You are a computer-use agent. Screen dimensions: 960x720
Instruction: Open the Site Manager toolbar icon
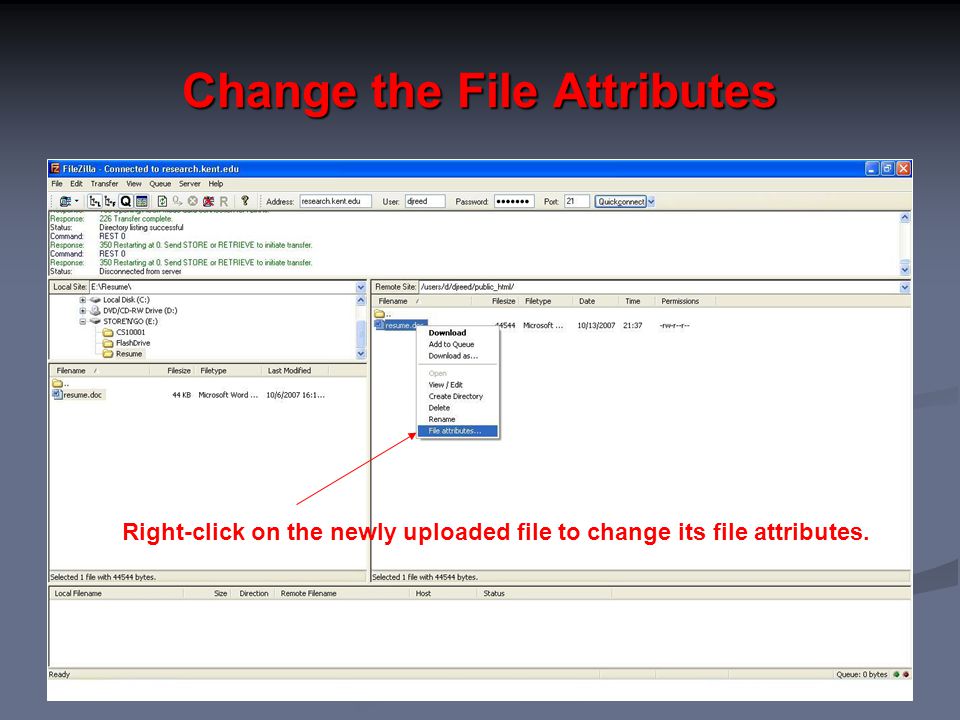pyautogui.click(x=65, y=201)
